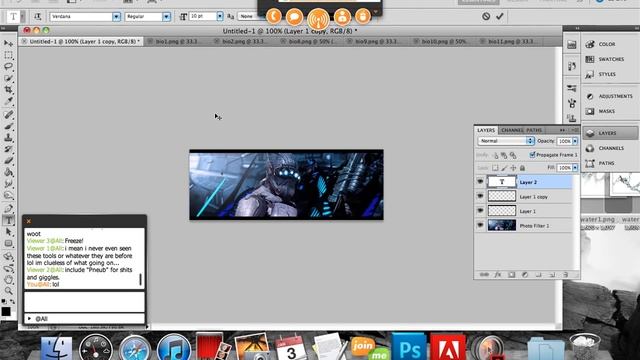Click the join.me broadcast icon
Screen dimensions: 640x360
[318, 19]
